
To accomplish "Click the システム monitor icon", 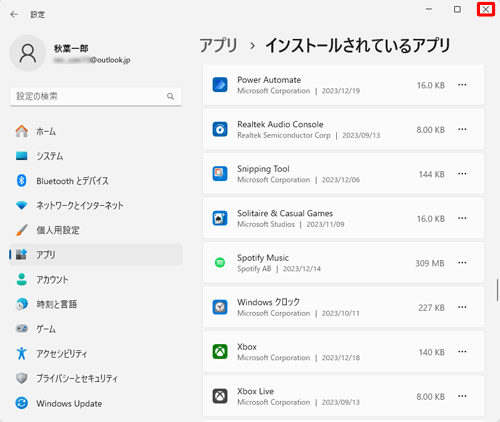I will pyautogui.click(x=22, y=156).
